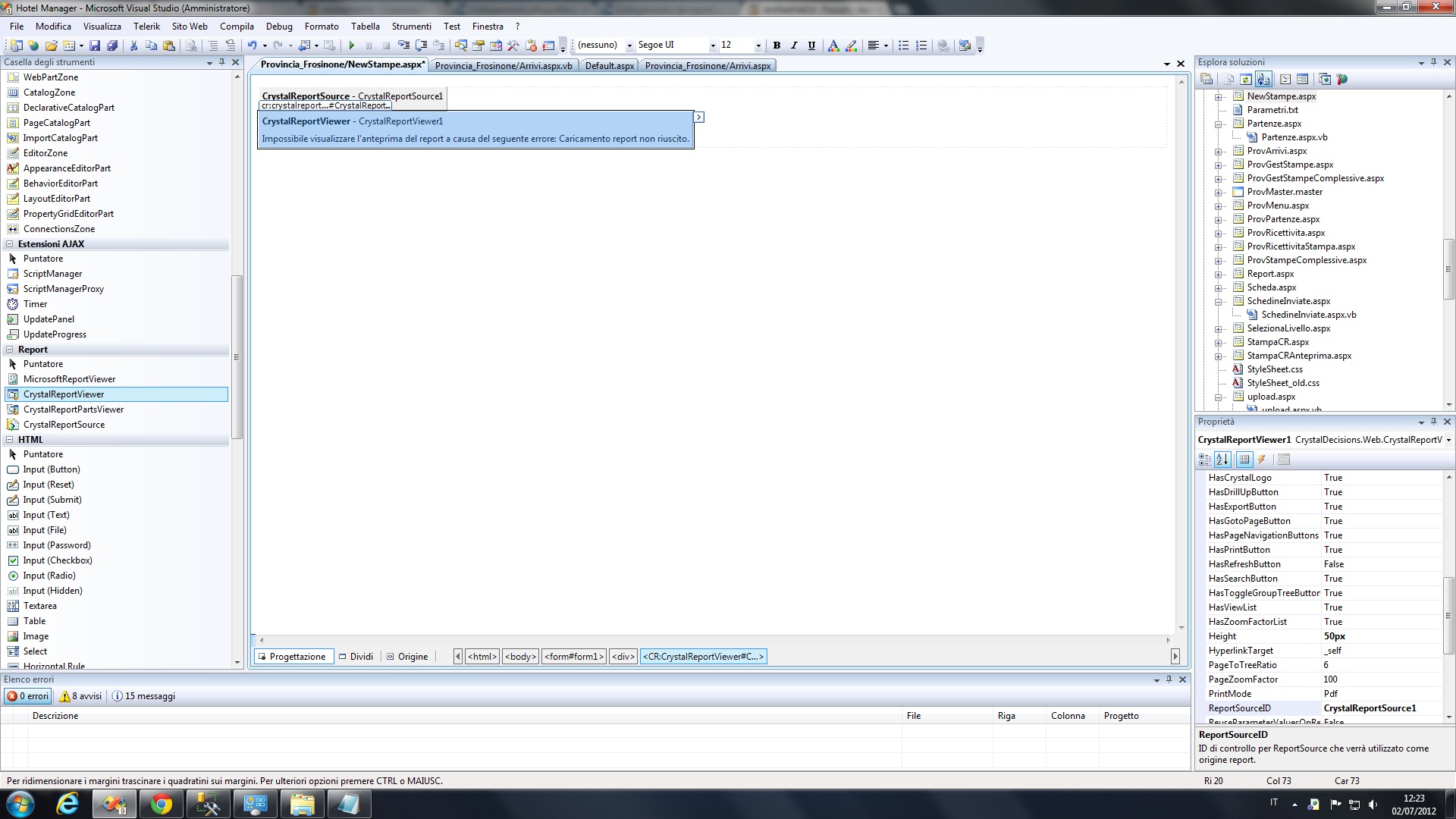
Task: Open the Compila menu
Action: click(x=237, y=27)
